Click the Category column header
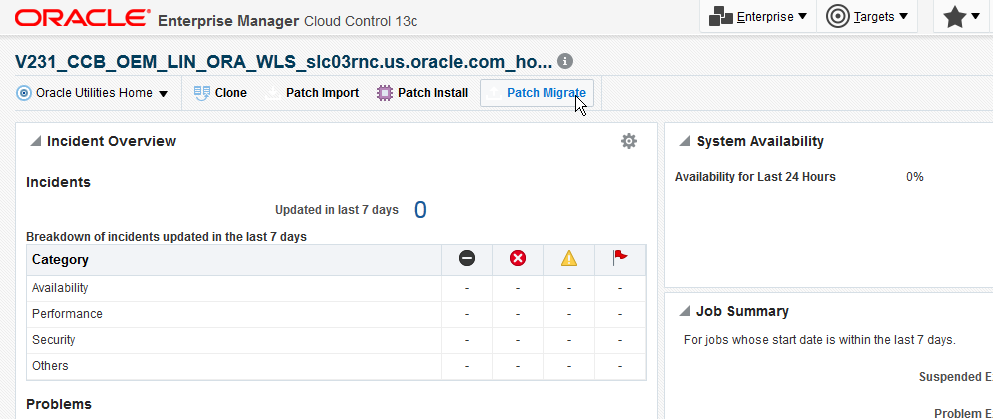This screenshot has height=419, width=993. [x=234, y=260]
